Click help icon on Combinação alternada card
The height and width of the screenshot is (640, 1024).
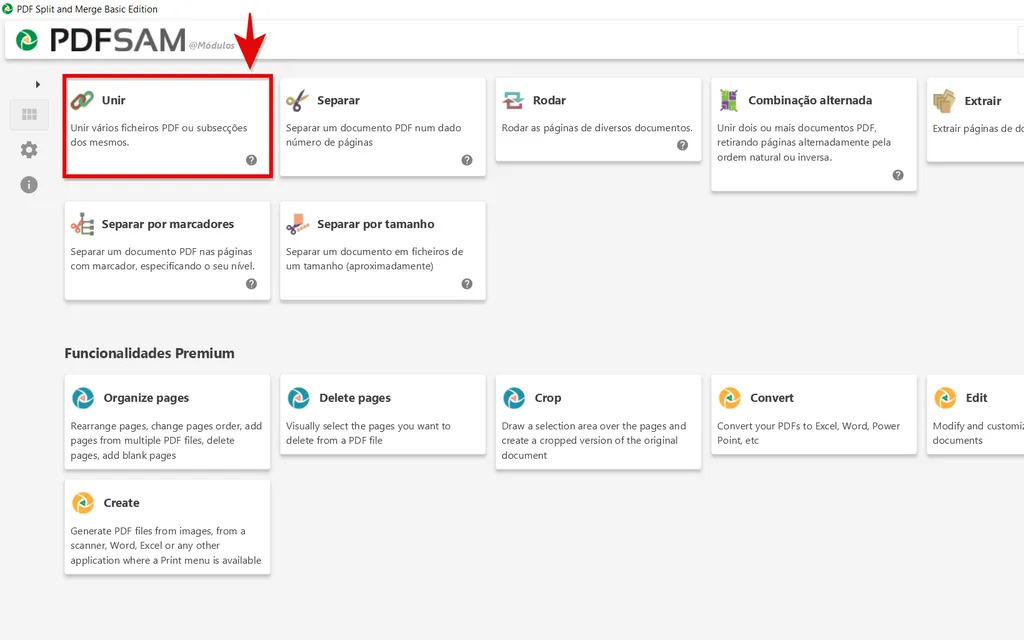[x=898, y=175]
